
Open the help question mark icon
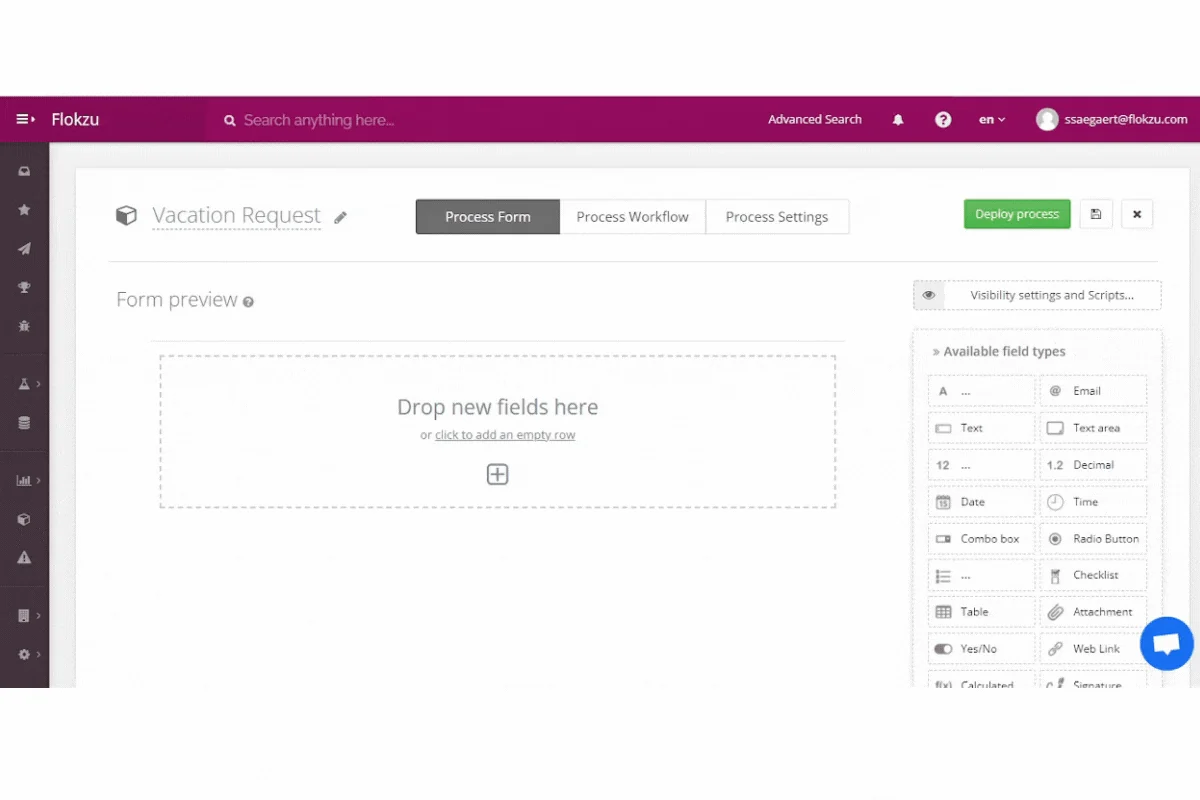pyautogui.click(x=943, y=120)
